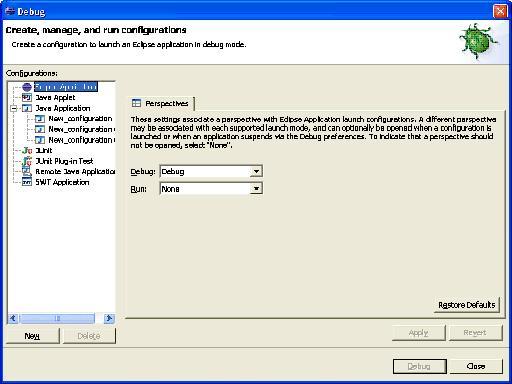Click the Java Applet icon
Screen dimensions: 512x384
(27, 98)
